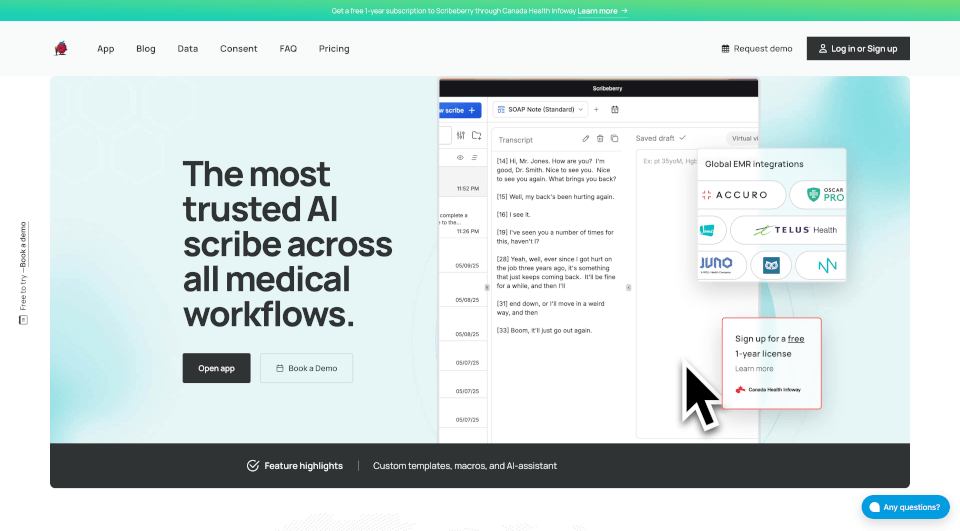Click the edit pencil icon in Transcript header

click(585, 139)
